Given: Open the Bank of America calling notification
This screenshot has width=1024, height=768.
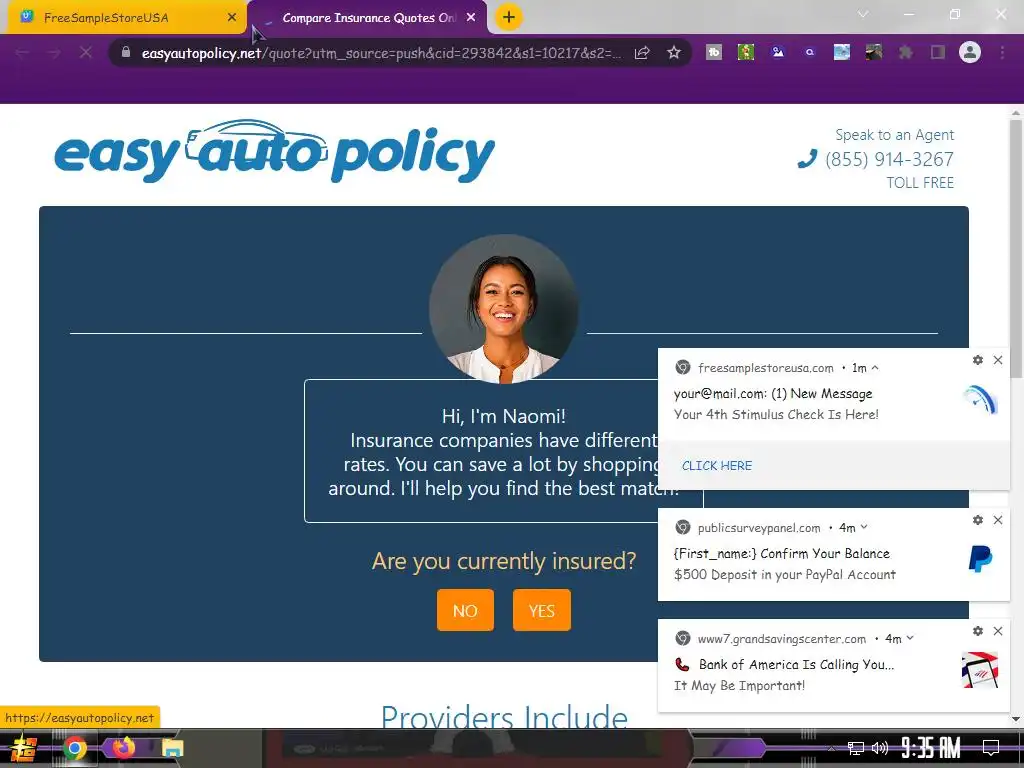Looking at the screenshot, I should [x=784, y=675].
